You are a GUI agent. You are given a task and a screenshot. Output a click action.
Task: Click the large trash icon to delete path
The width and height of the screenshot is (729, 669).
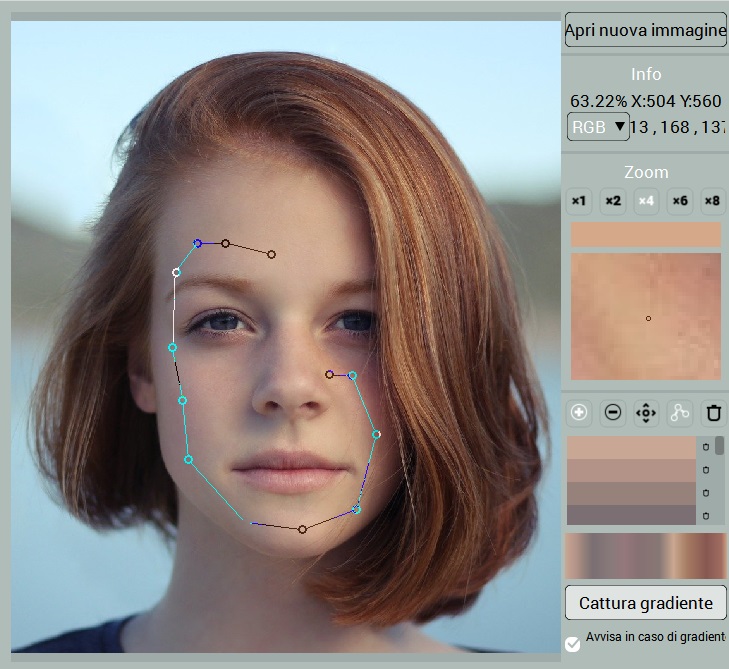[x=714, y=413]
